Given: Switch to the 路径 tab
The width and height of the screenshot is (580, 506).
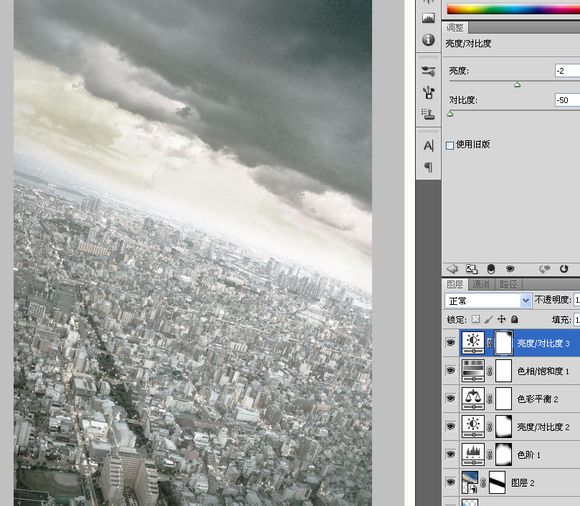Looking at the screenshot, I should click(508, 284).
